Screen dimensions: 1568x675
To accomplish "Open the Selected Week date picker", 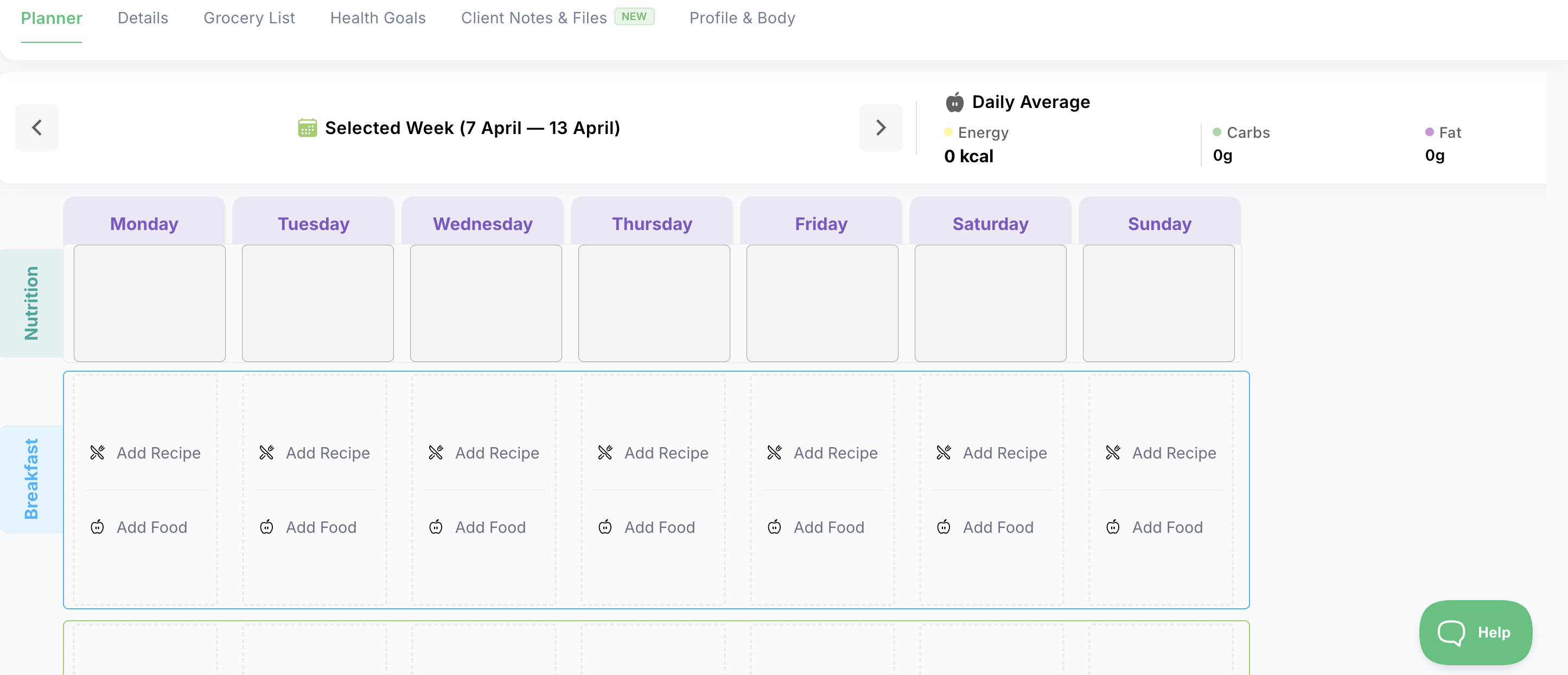I will [471, 128].
